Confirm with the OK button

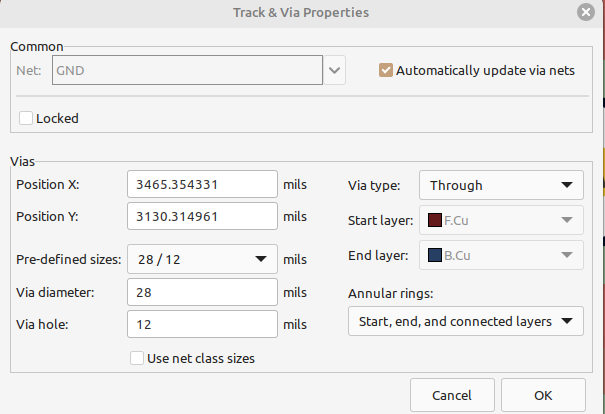(x=543, y=395)
